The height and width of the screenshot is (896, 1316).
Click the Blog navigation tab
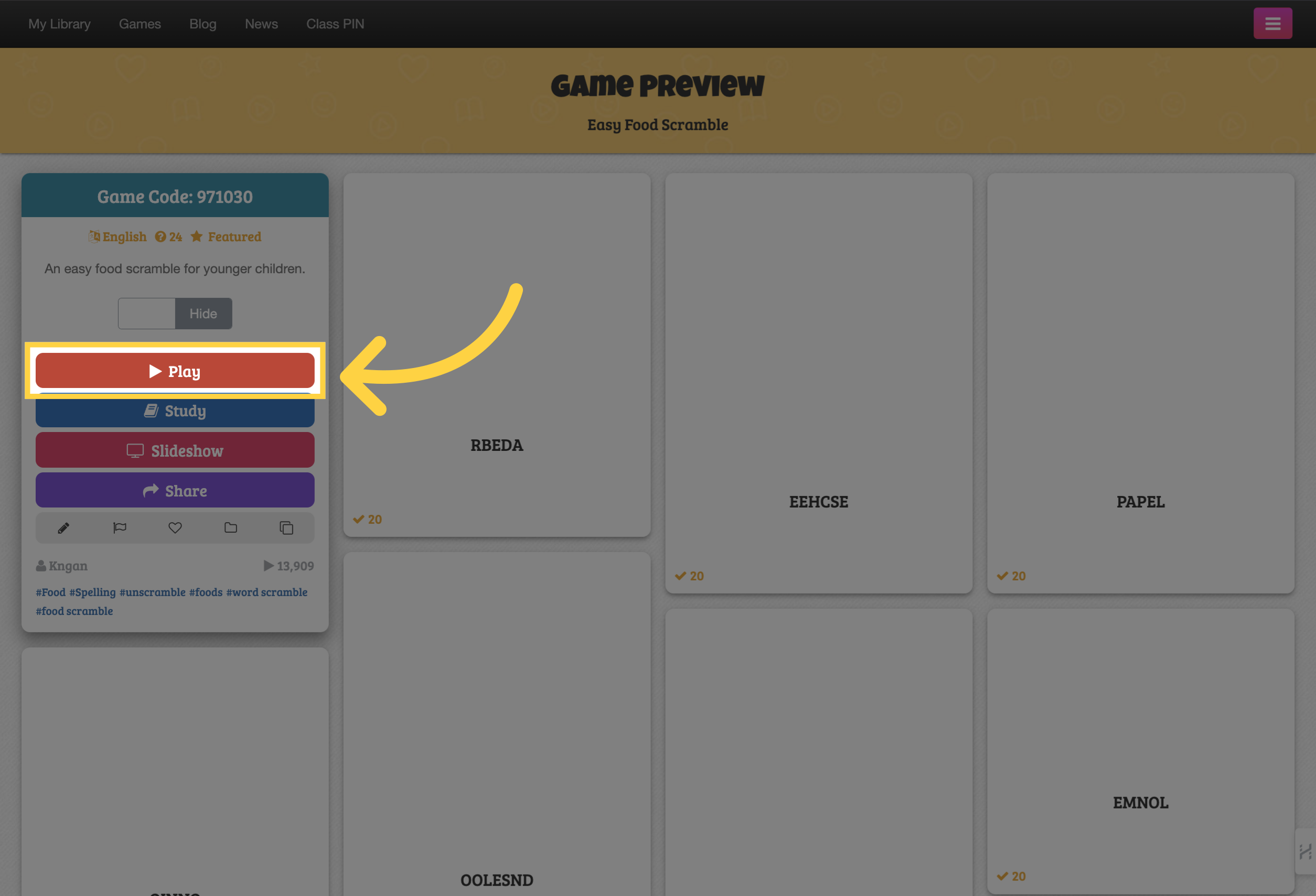click(x=202, y=23)
